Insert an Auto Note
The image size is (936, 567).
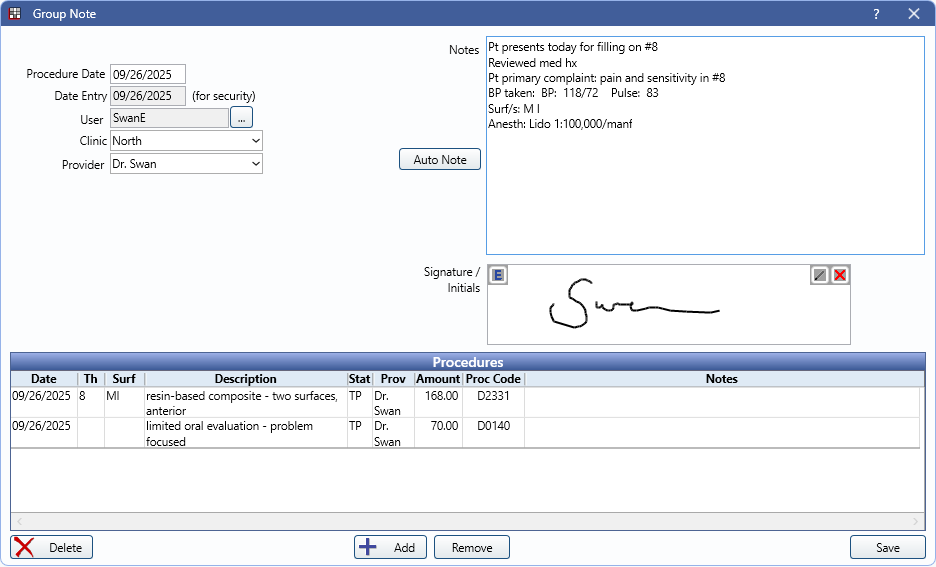tap(440, 160)
